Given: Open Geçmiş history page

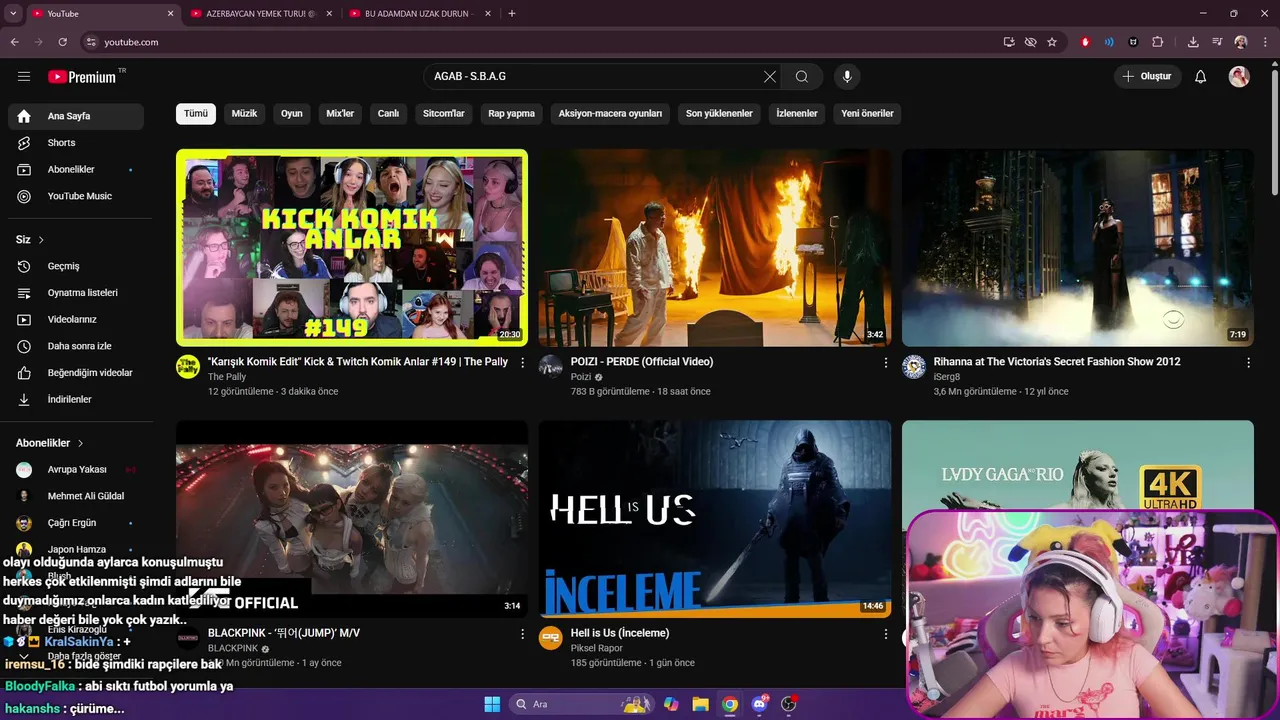Looking at the screenshot, I should [x=76, y=266].
